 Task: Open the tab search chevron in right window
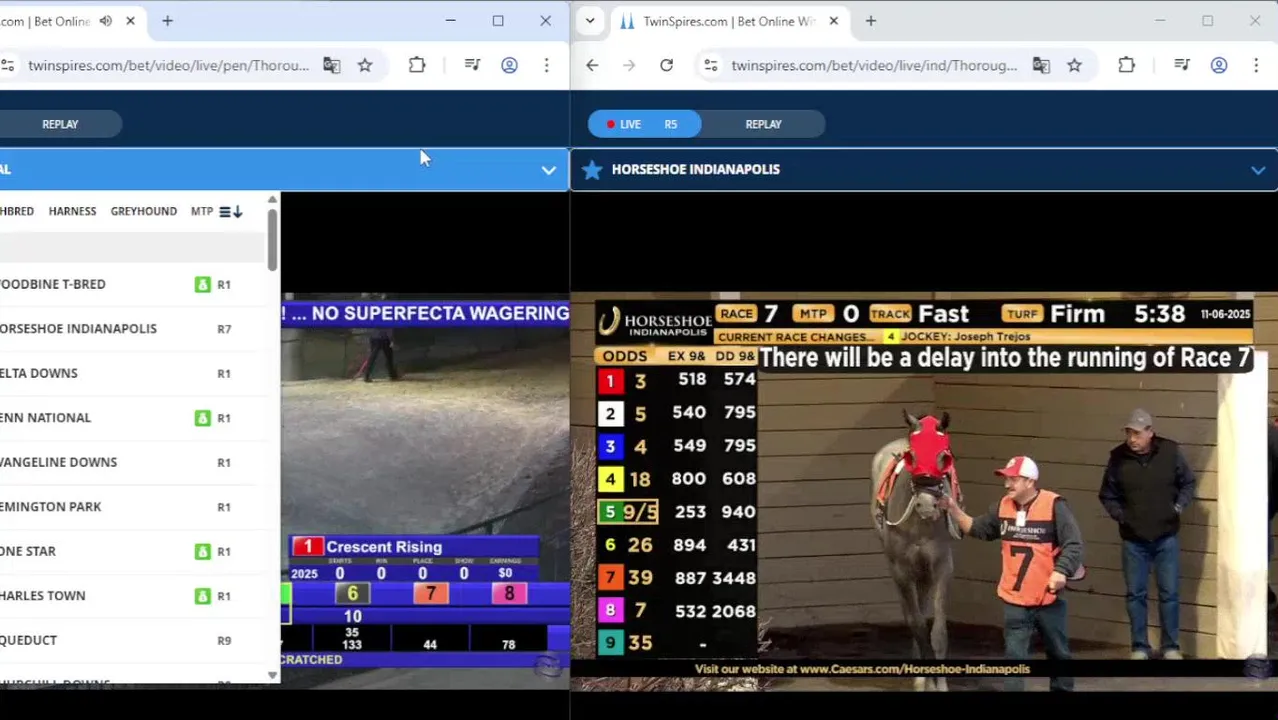[x=590, y=21]
